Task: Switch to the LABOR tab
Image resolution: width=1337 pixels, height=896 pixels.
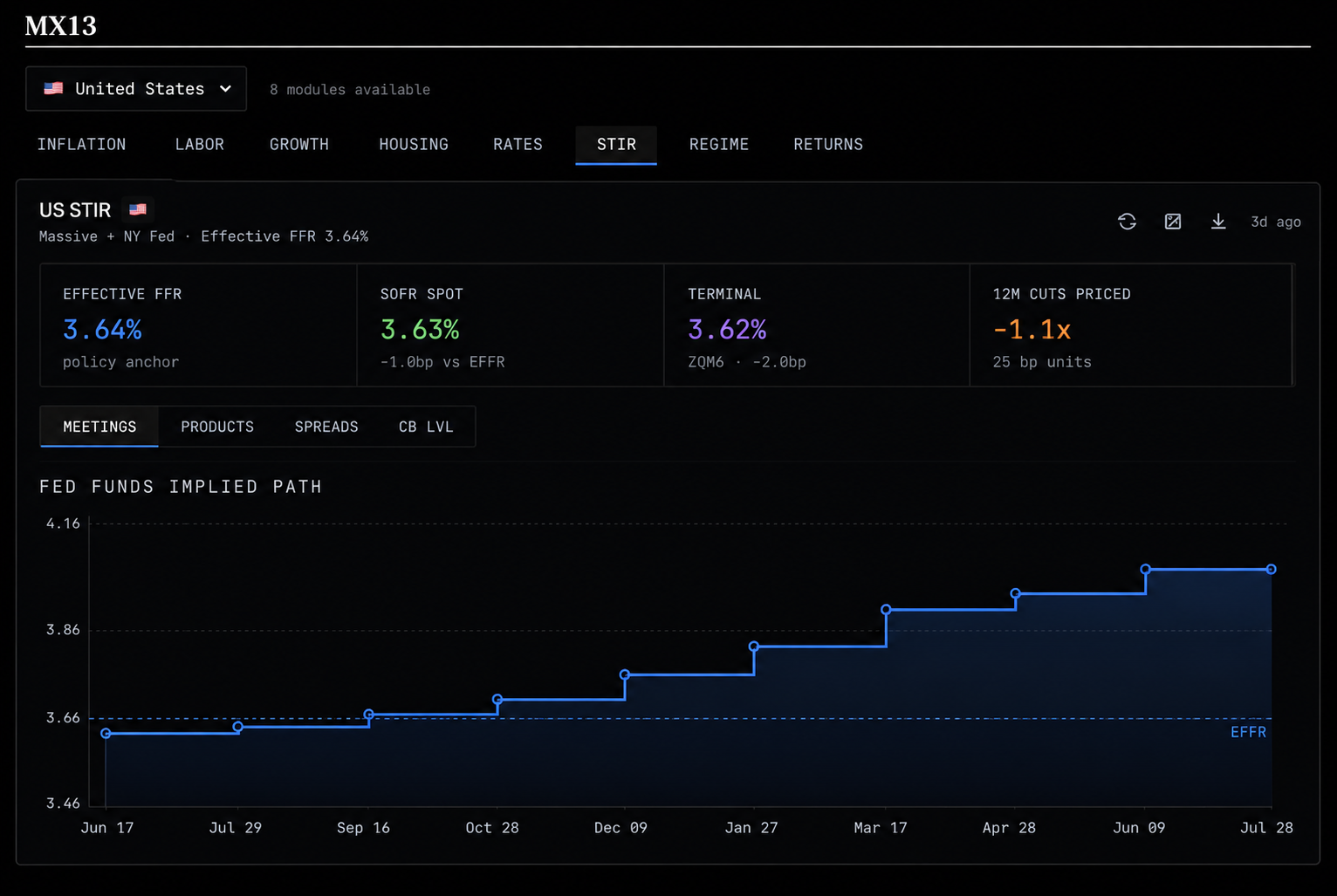Action: tap(200, 144)
